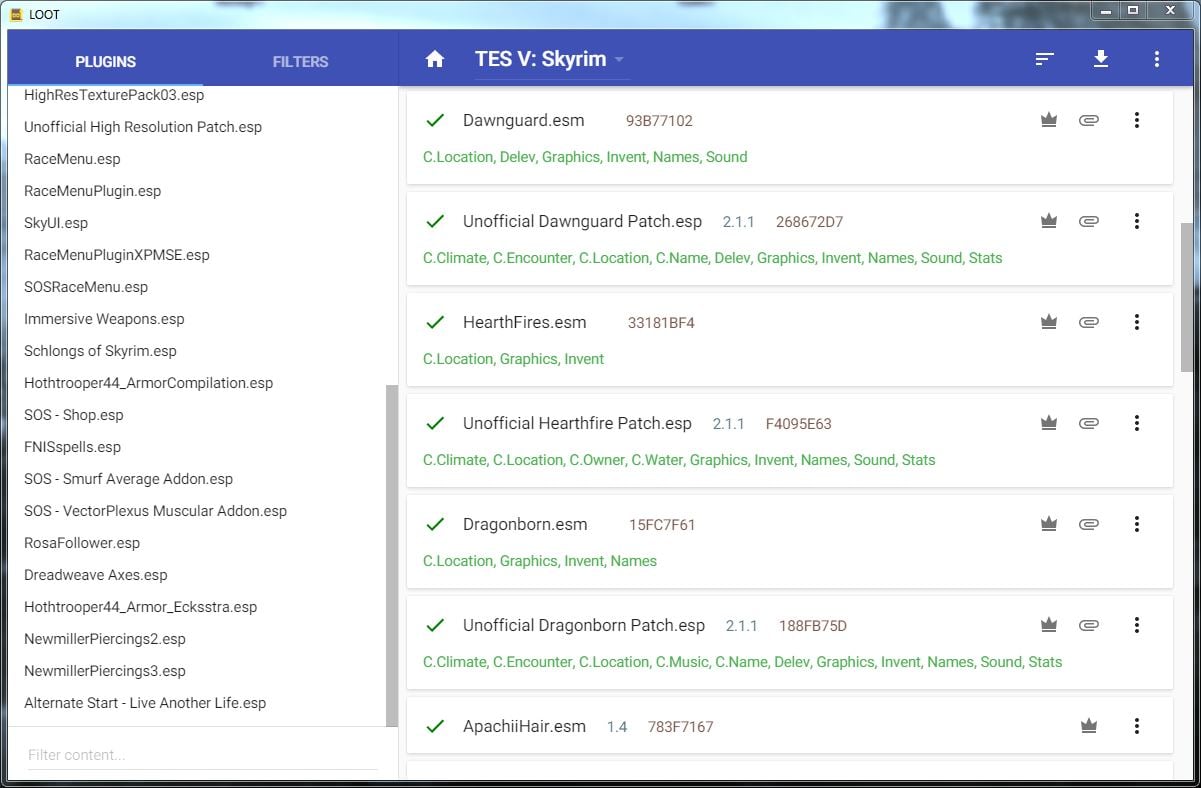Select NewmillerPiercings3.esp in sidebar
The width and height of the screenshot is (1201, 788).
[105, 671]
